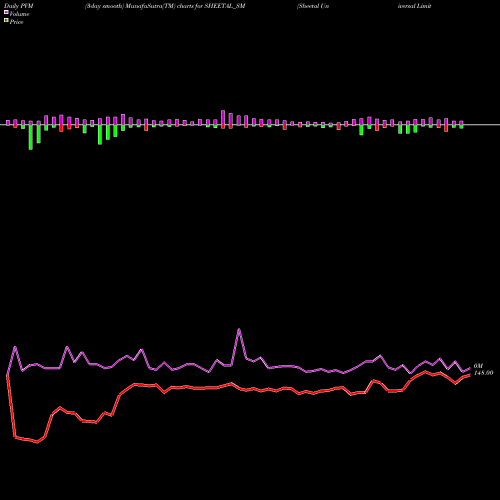Click the 'Sheetal Un' company name text
500x500 pixels.
point(313,6)
